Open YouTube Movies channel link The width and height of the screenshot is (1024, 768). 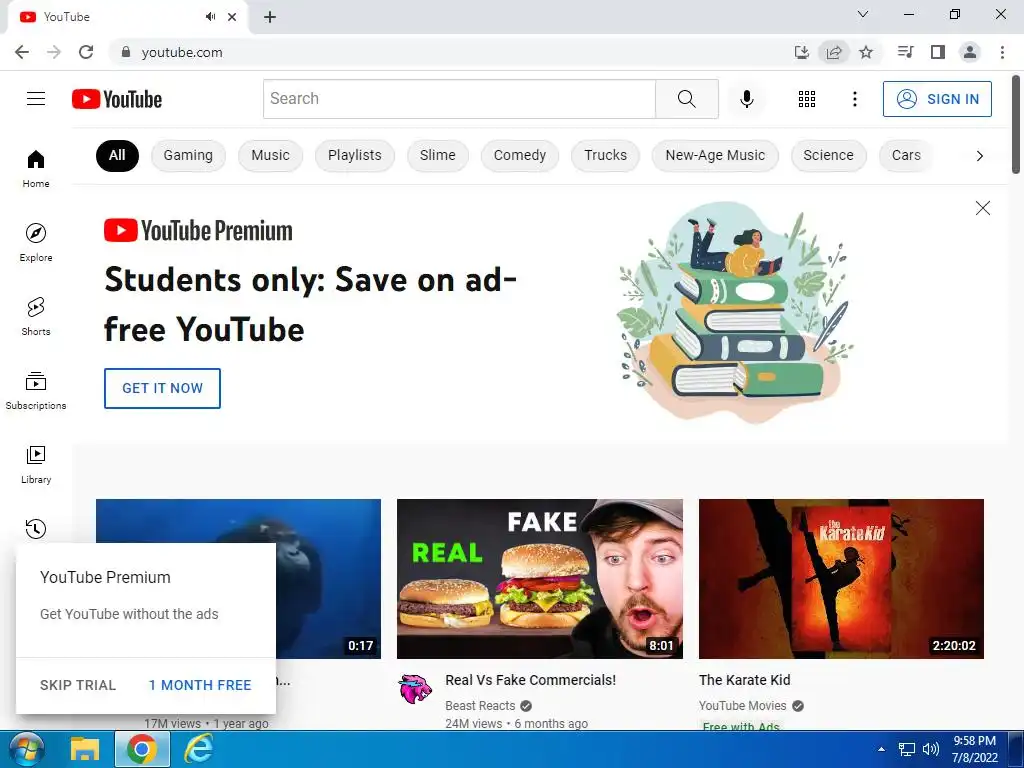tap(743, 705)
